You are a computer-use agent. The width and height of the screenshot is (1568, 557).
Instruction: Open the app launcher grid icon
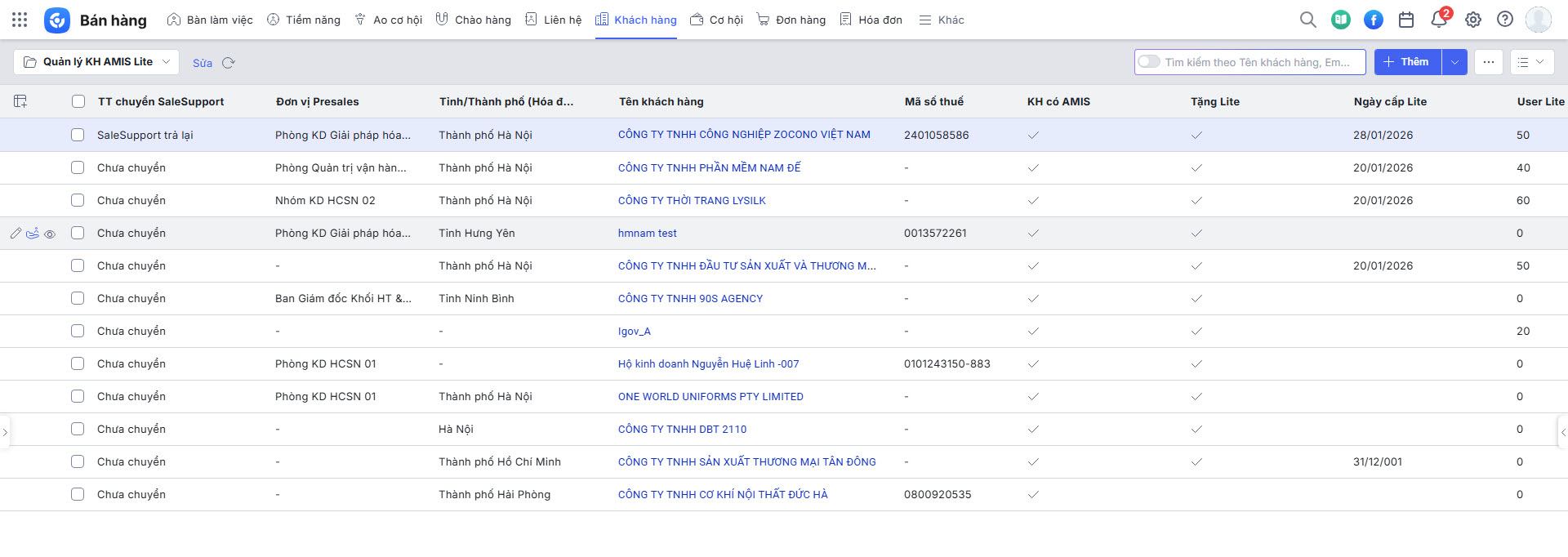coord(20,20)
